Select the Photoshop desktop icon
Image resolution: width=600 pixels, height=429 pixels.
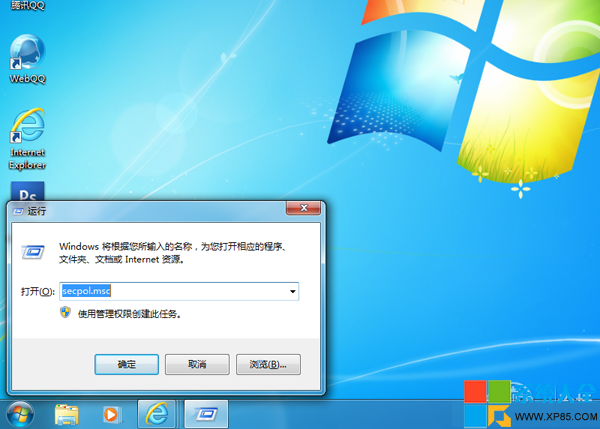pyautogui.click(x=28, y=191)
